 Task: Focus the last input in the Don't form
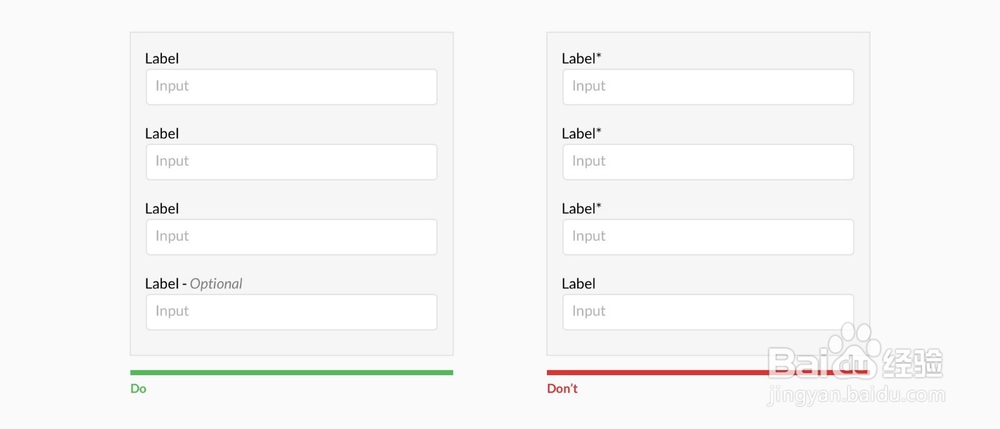coord(708,312)
